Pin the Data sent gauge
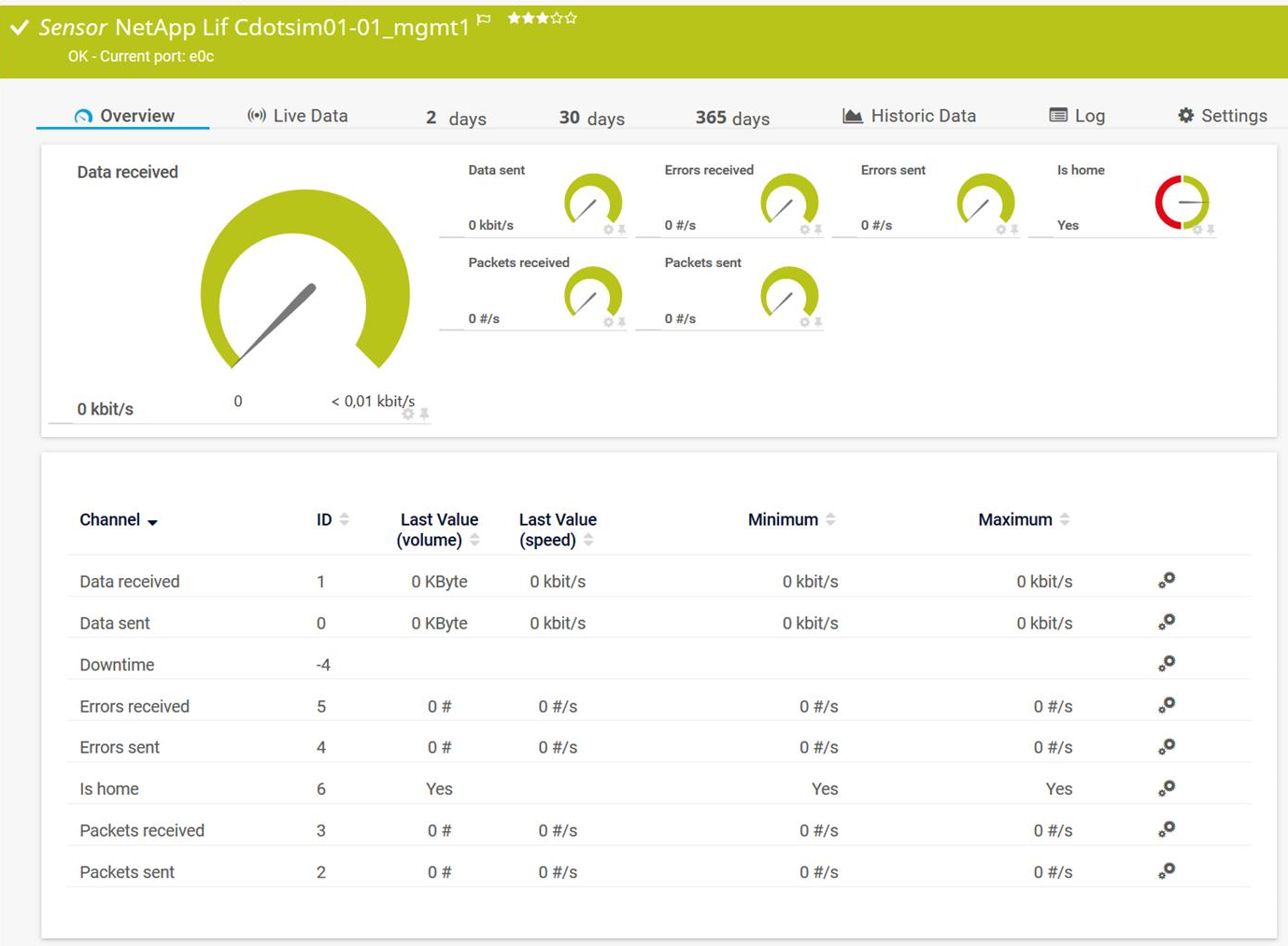 [x=621, y=229]
